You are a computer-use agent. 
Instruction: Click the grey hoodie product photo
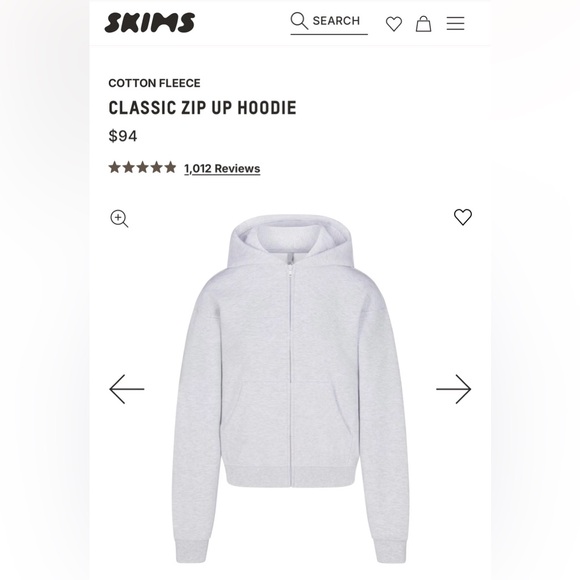(290, 388)
